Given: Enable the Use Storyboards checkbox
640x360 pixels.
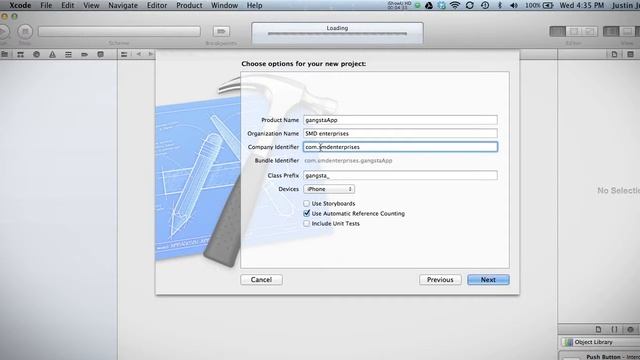Looking at the screenshot, I should point(307,203).
